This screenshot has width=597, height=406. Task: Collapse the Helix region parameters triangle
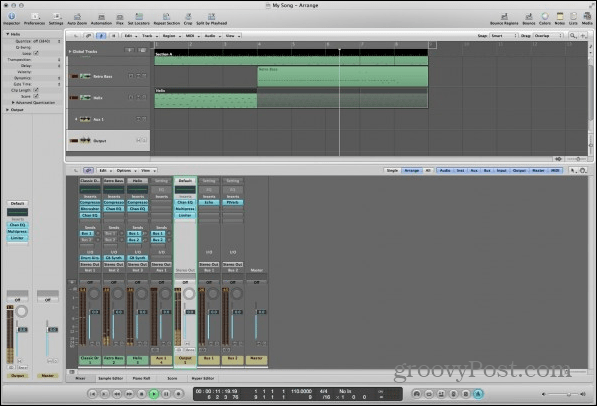[7, 34]
